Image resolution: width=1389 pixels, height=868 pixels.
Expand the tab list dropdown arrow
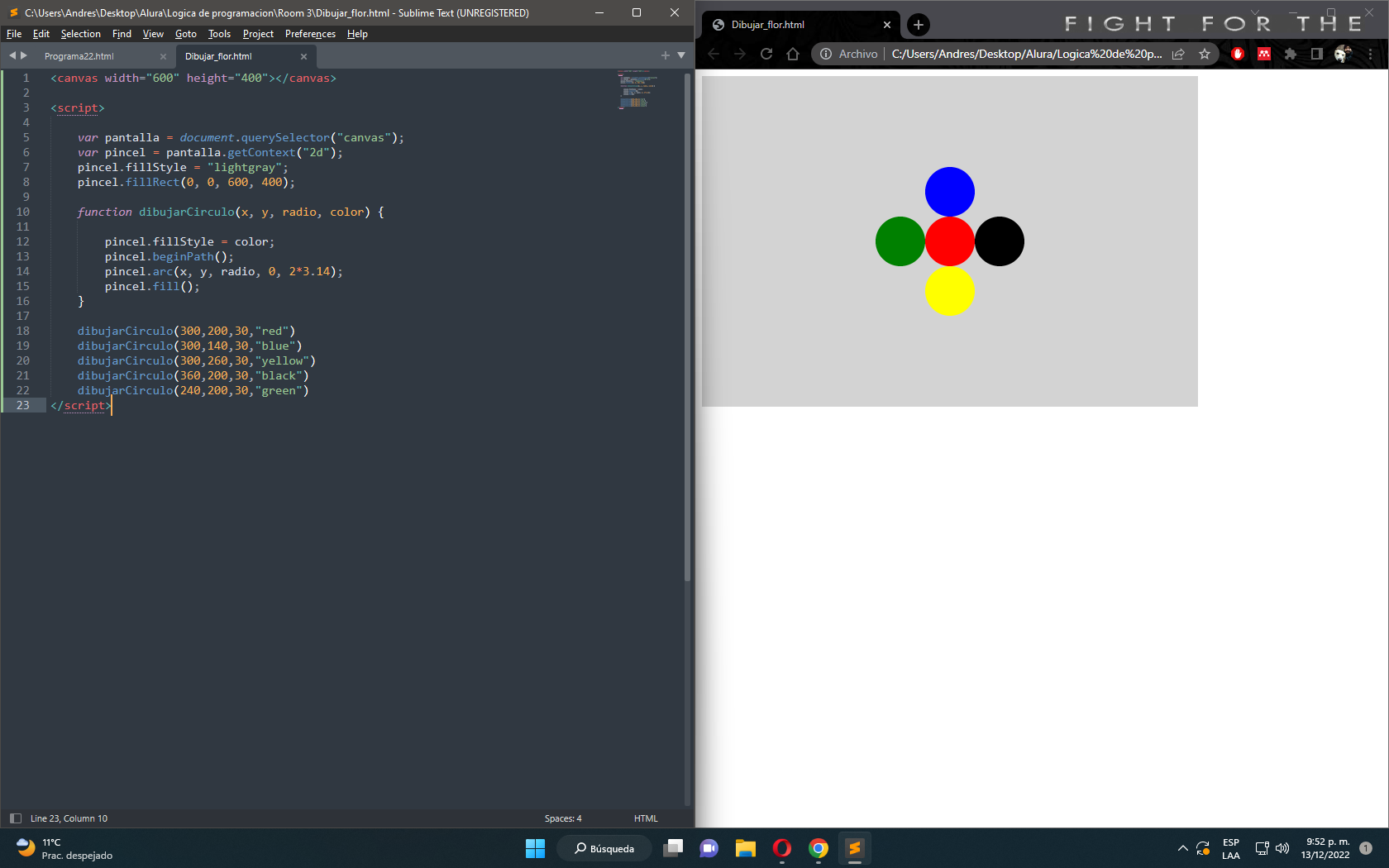click(x=681, y=55)
